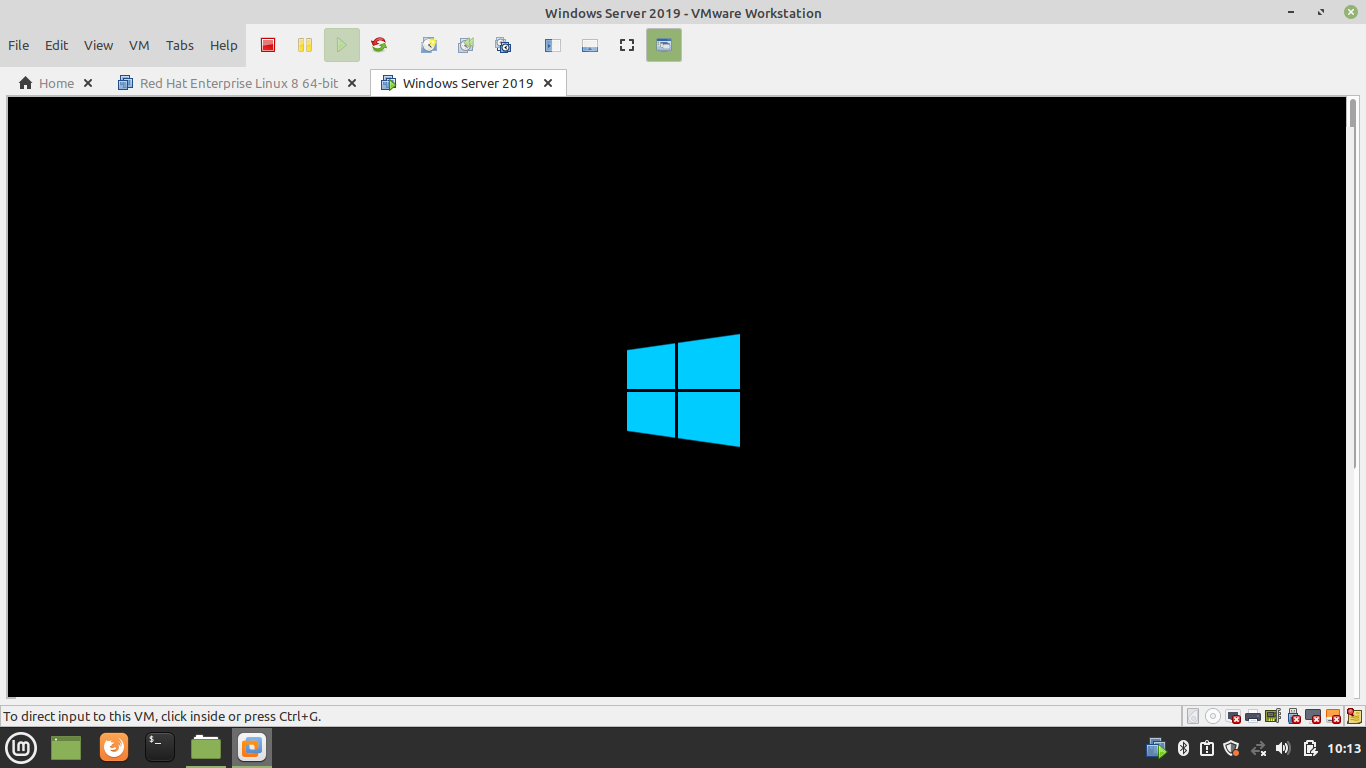Viewport: 1366px width, 768px height.
Task: Click the first disconnected display icon in status bar
Action: coord(1234,716)
